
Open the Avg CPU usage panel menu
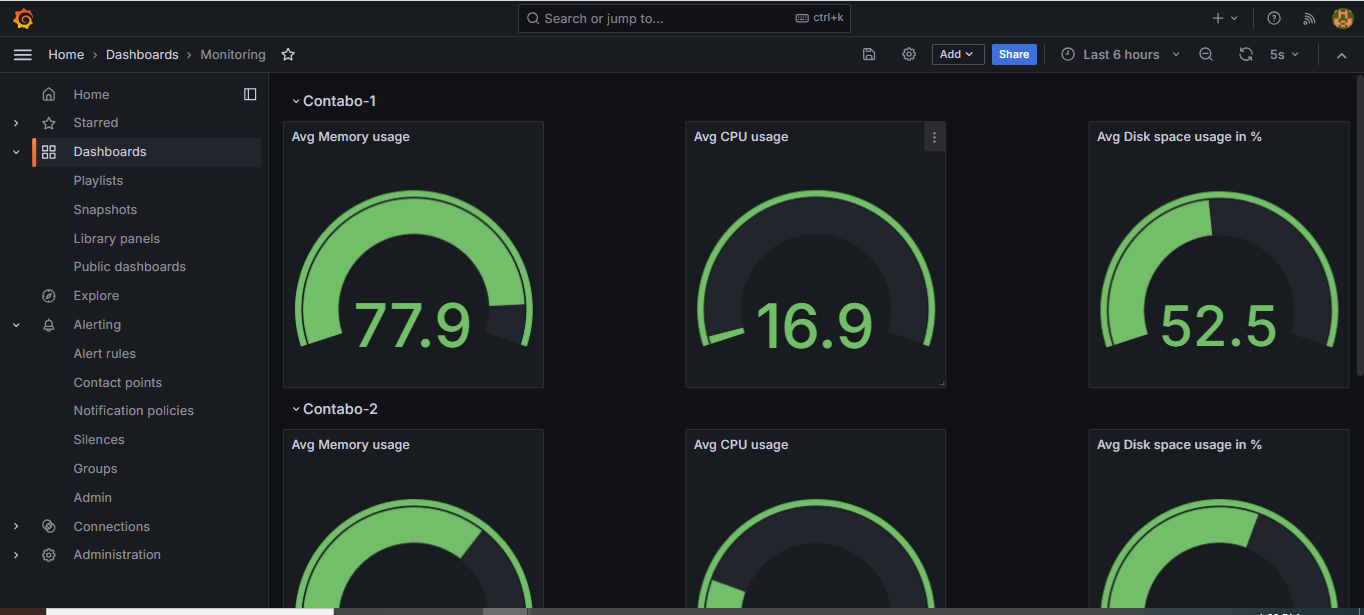934,138
